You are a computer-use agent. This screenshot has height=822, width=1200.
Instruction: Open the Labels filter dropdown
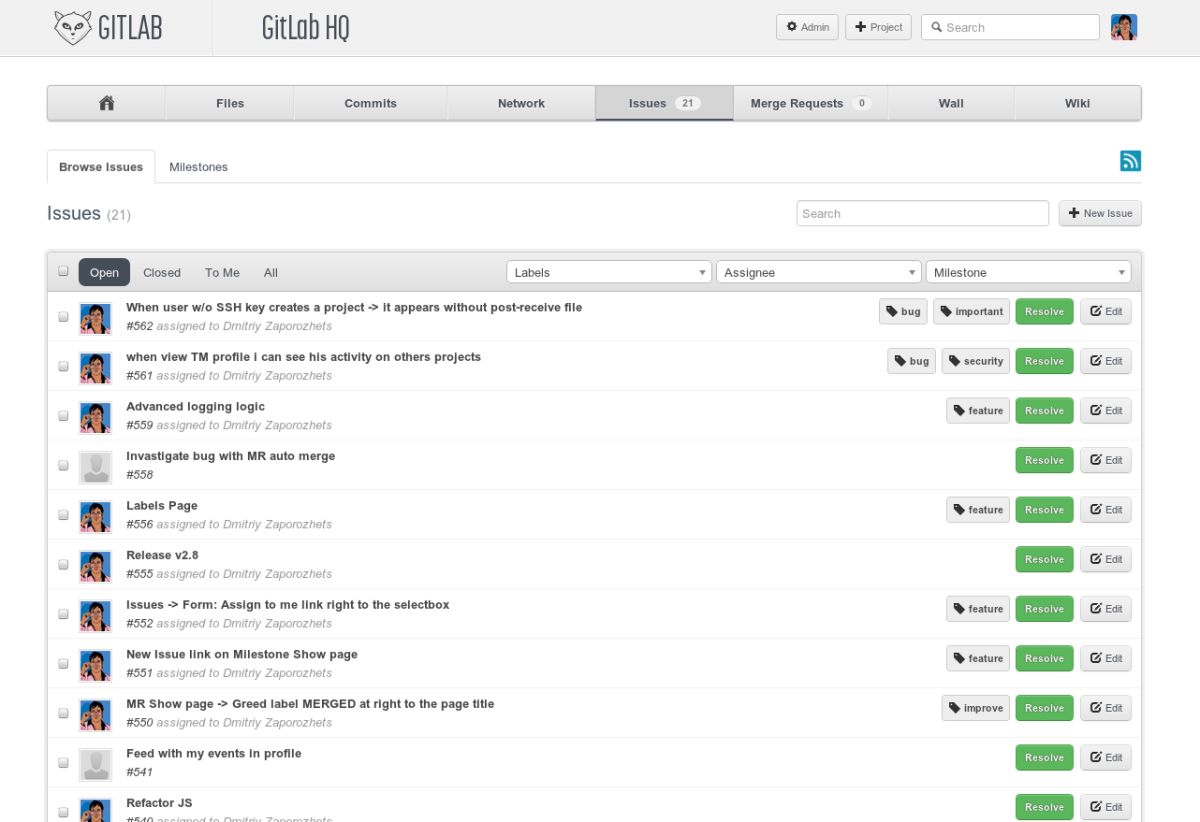(609, 272)
